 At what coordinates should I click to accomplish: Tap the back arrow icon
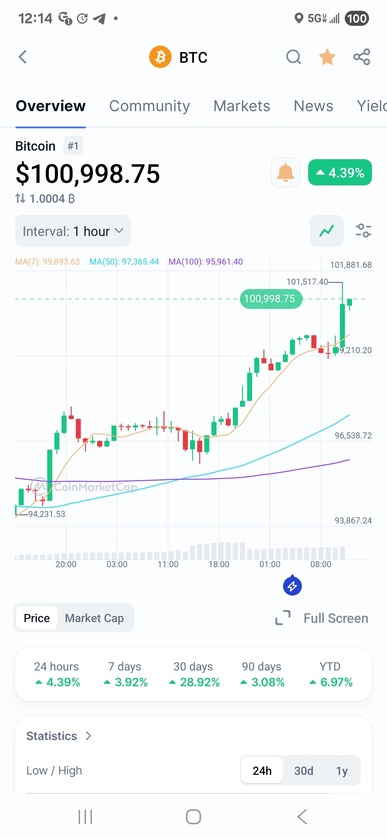coord(22,57)
